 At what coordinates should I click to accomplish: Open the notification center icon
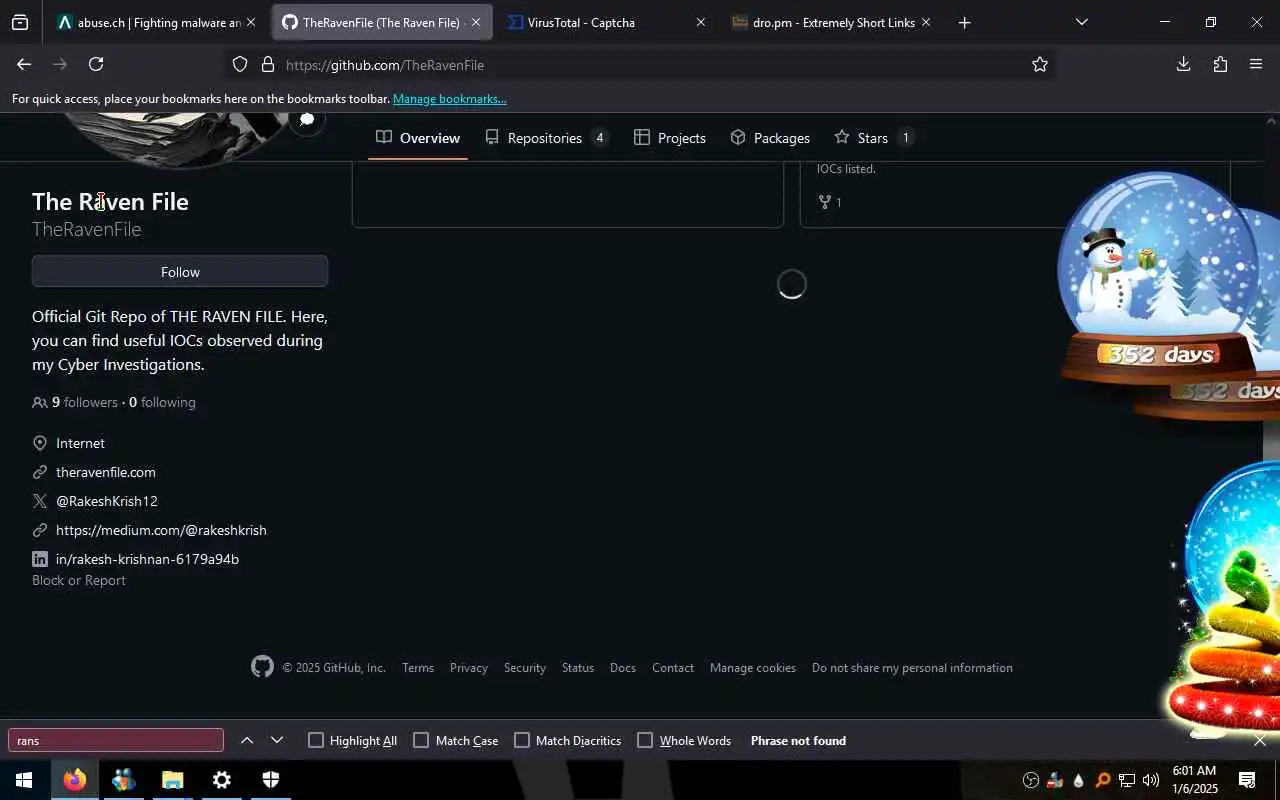point(1247,780)
